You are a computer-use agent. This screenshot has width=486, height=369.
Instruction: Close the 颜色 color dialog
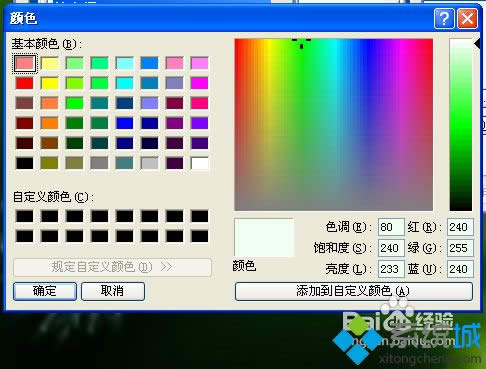(x=467, y=19)
